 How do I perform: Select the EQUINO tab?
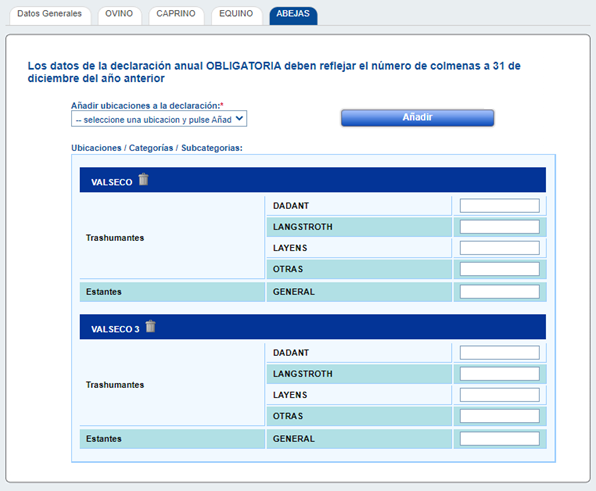(236, 15)
